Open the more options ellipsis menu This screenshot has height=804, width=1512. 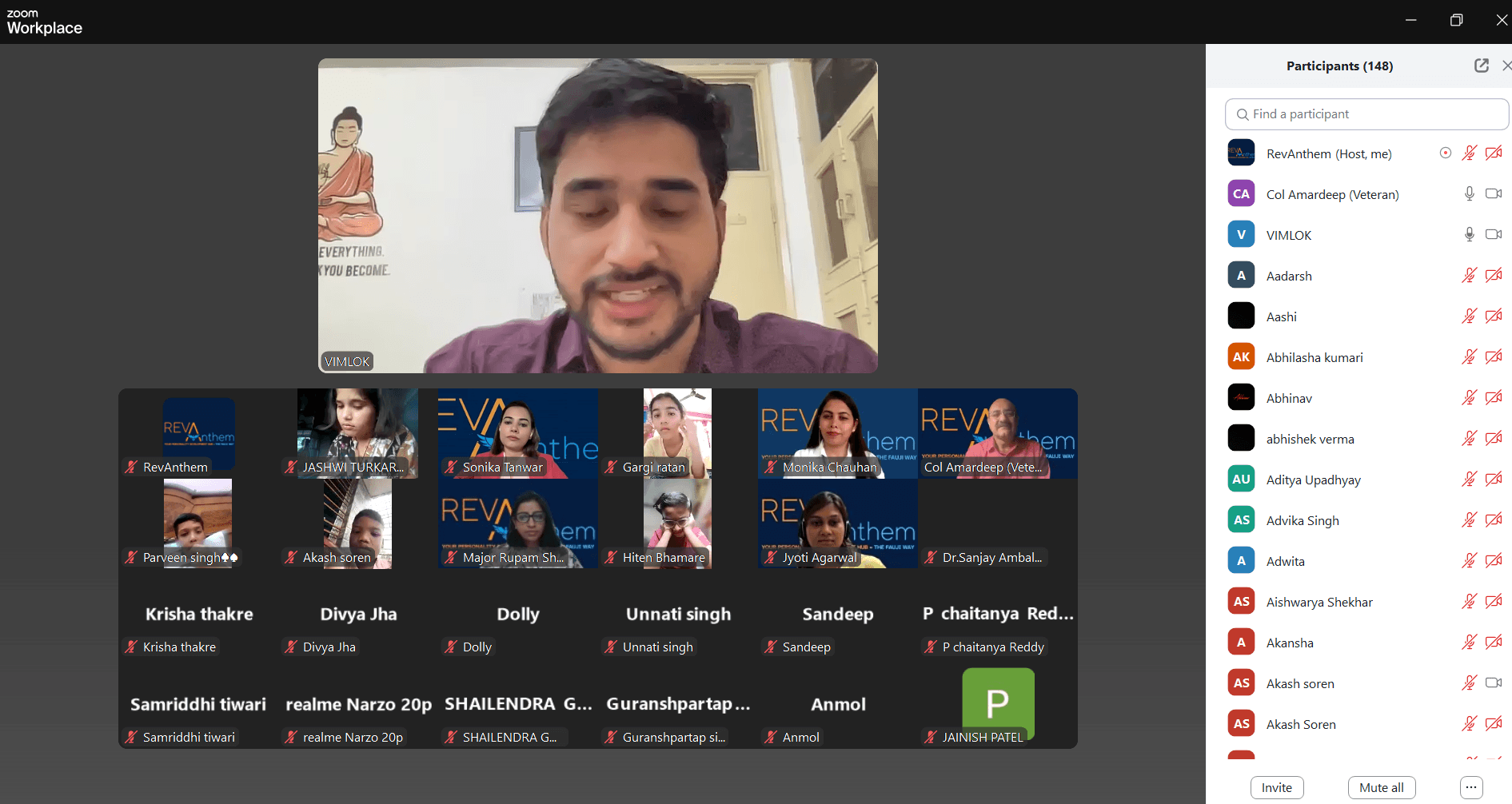click(x=1470, y=787)
